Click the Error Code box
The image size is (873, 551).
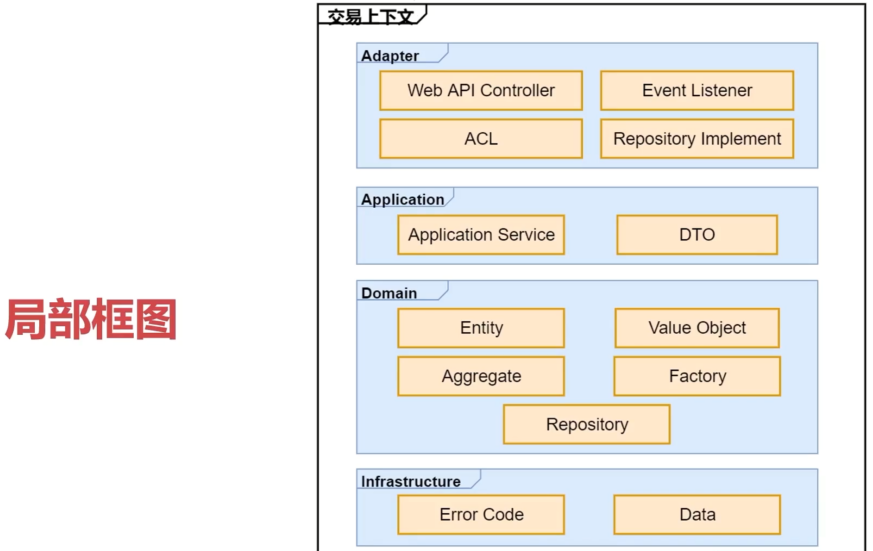pos(481,515)
